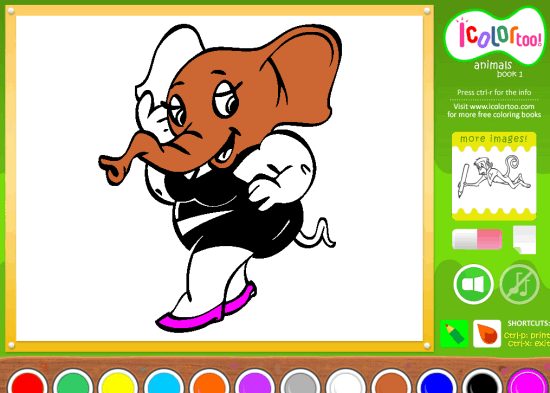Click the green windowed-mode button
Image resolution: width=550 pixels, height=393 pixels.
474,284
